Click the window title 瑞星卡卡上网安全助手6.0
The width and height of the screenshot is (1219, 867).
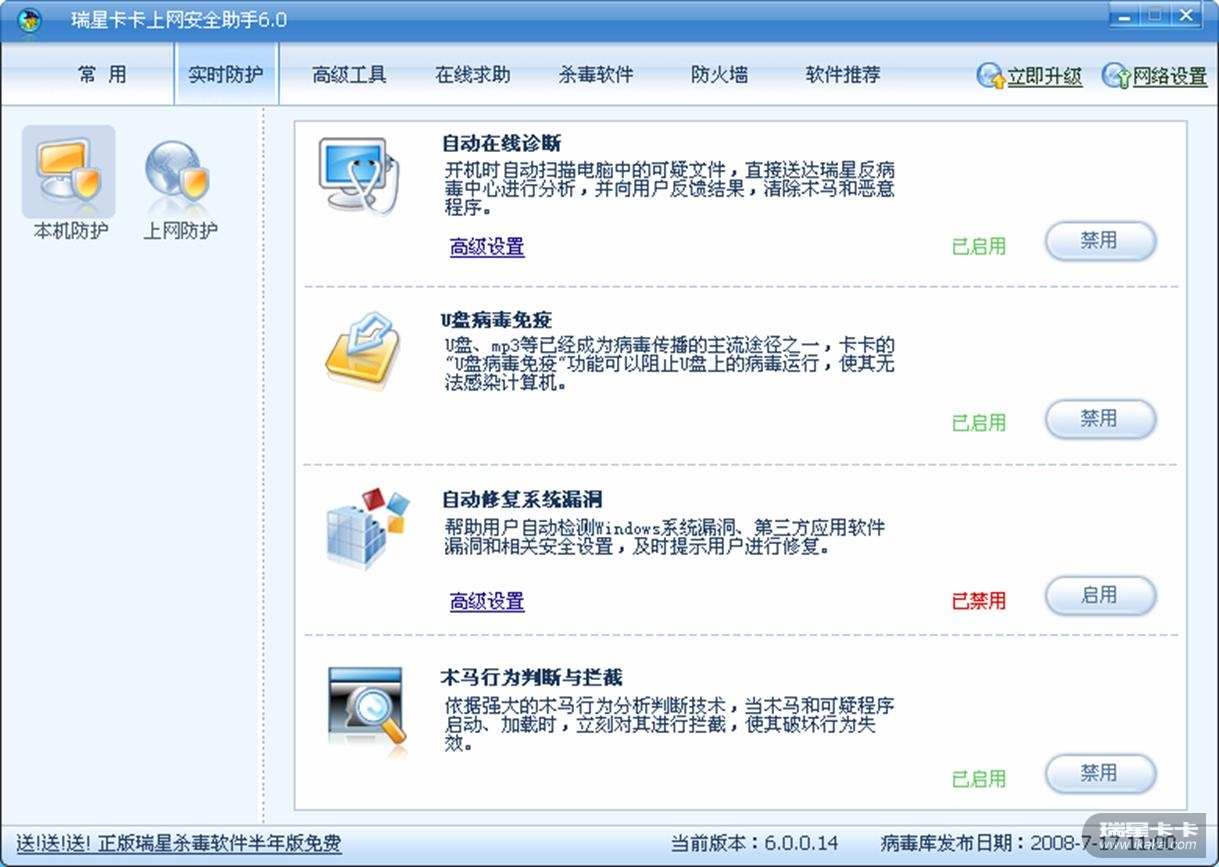point(179,20)
